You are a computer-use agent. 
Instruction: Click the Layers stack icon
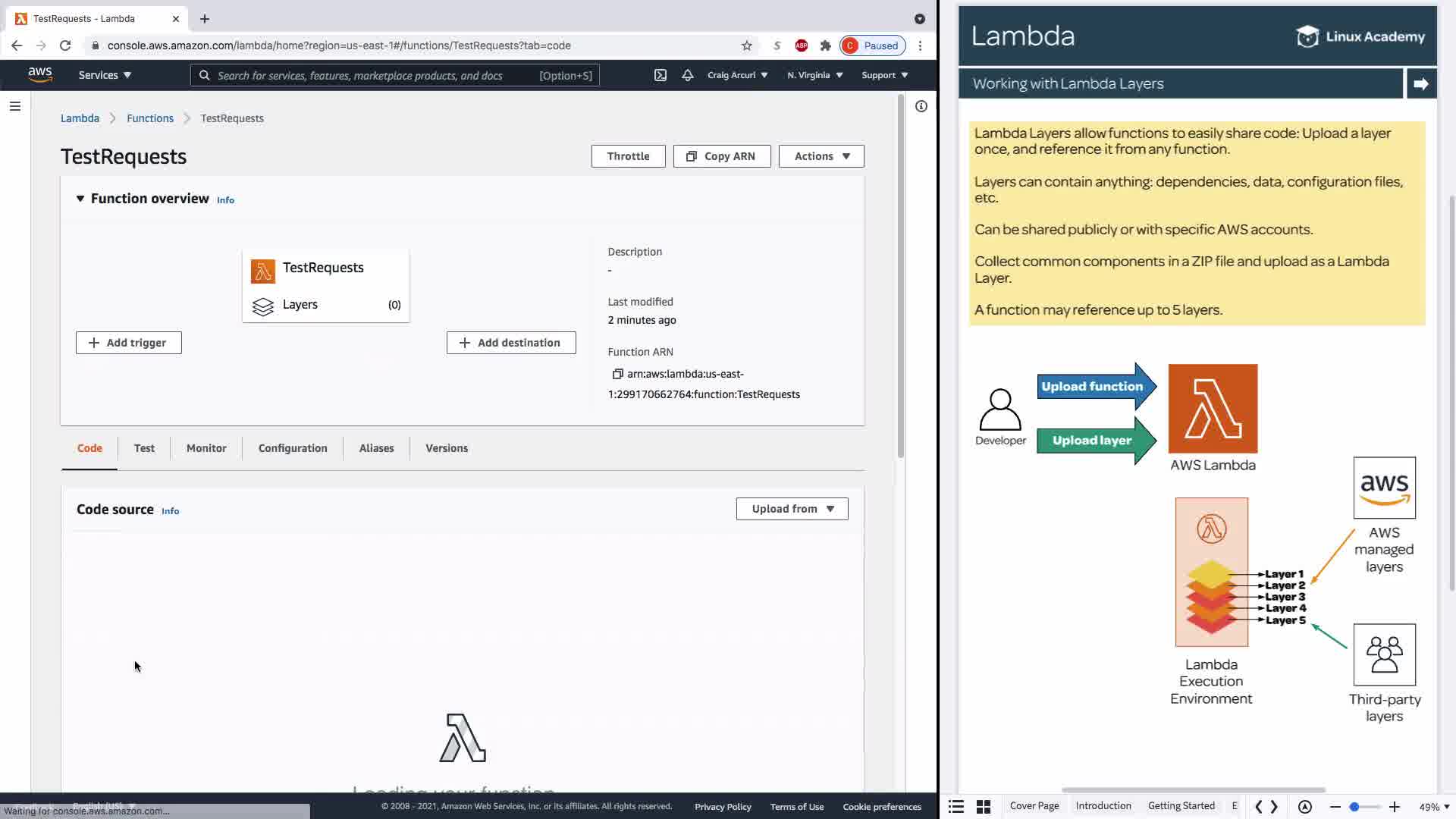(262, 306)
